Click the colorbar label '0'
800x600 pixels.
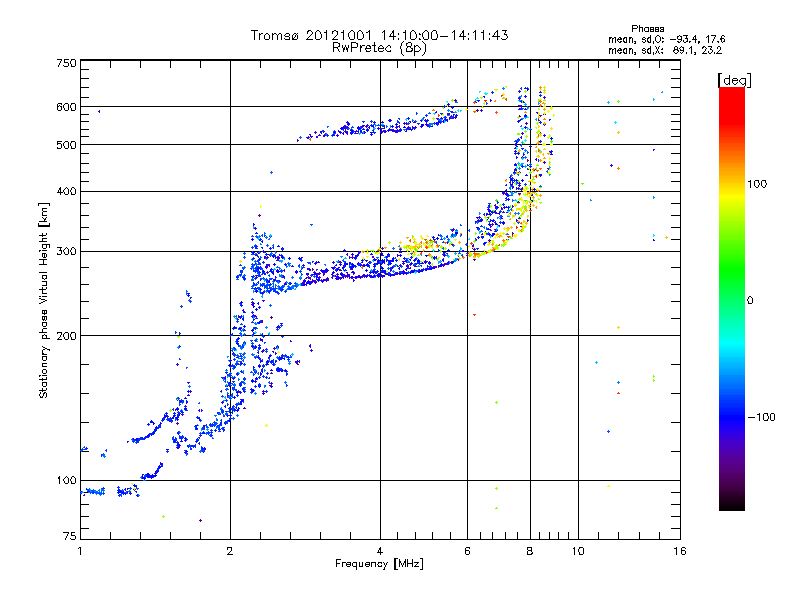[750, 301]
